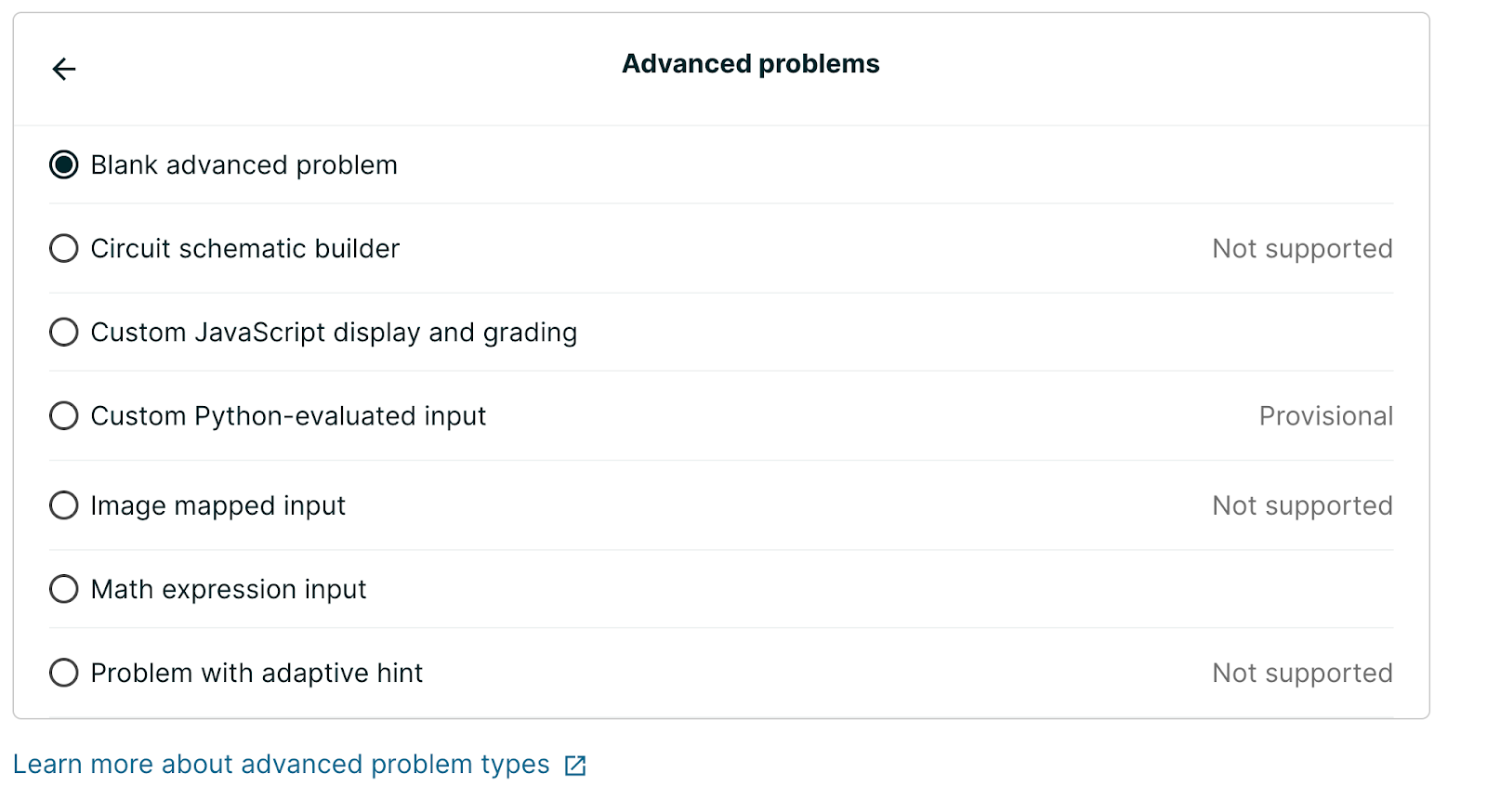Click the Blank advanced problem label text
Viewport: 1487px width, 812px height.
[243, 165]
